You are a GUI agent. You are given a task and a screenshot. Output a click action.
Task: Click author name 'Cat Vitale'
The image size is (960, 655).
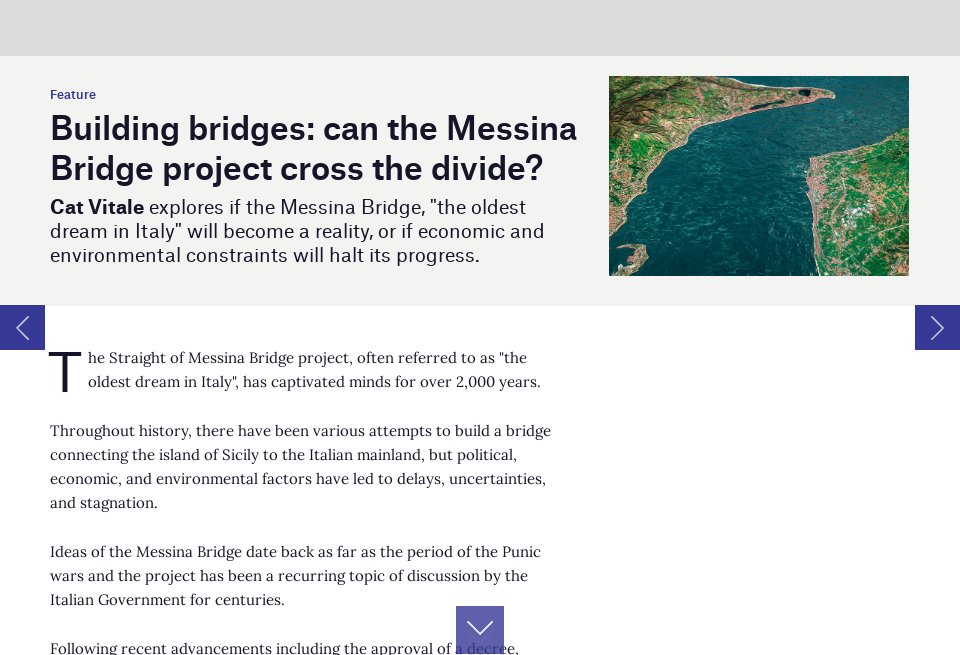pos(96,207)
